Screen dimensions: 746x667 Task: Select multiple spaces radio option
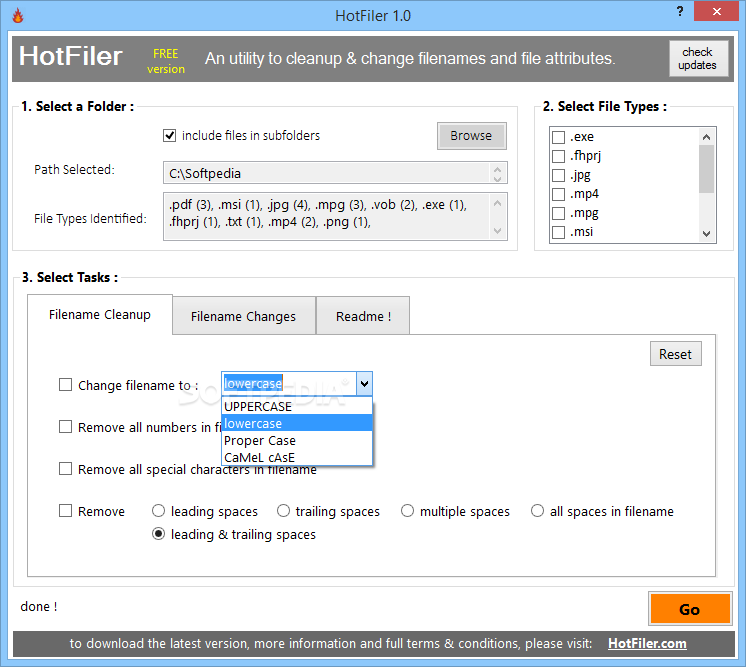click(x=407, y=511)
